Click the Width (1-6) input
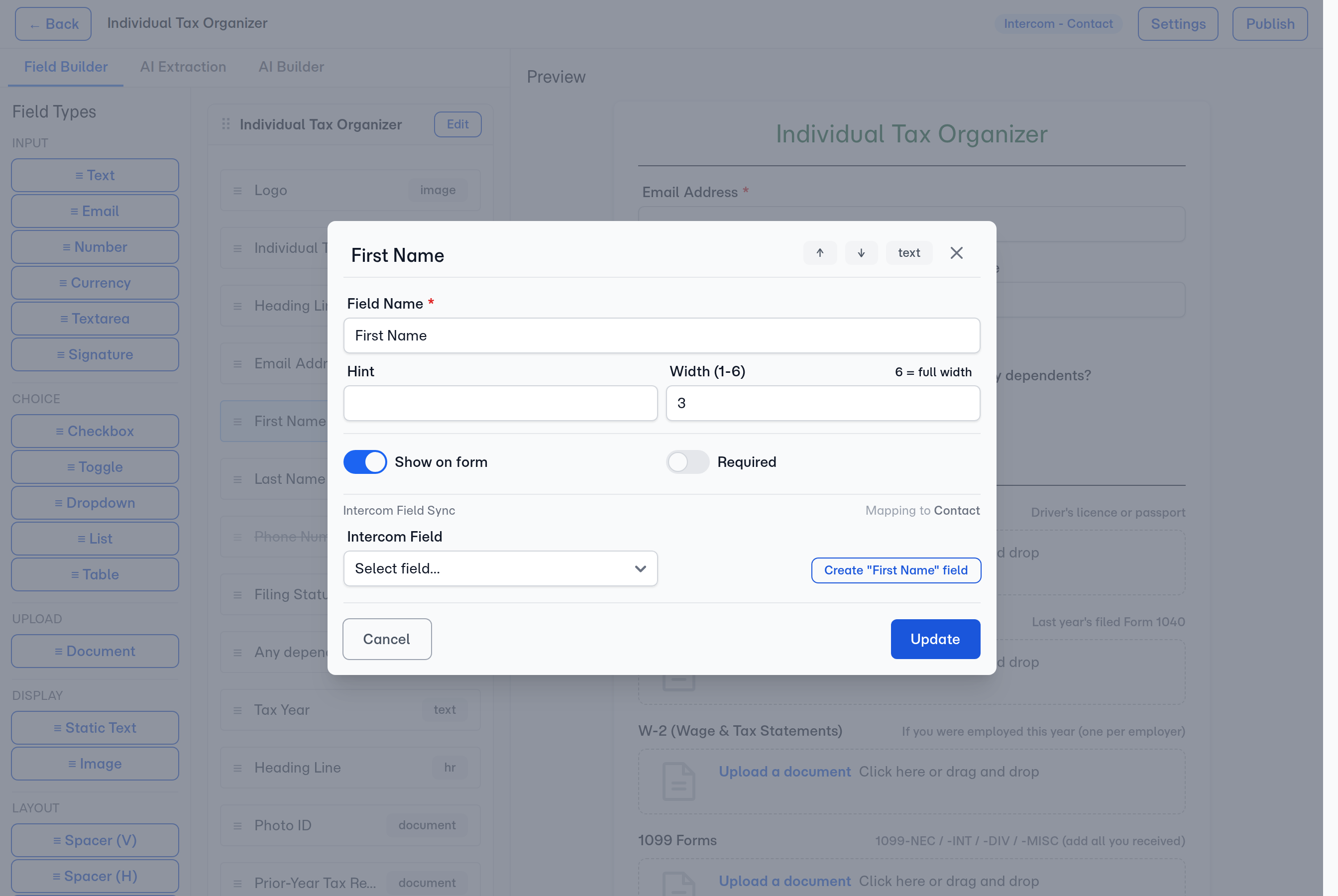Image resolution: width=1338 pixels, height=896 pixels. tap(823, 403)
